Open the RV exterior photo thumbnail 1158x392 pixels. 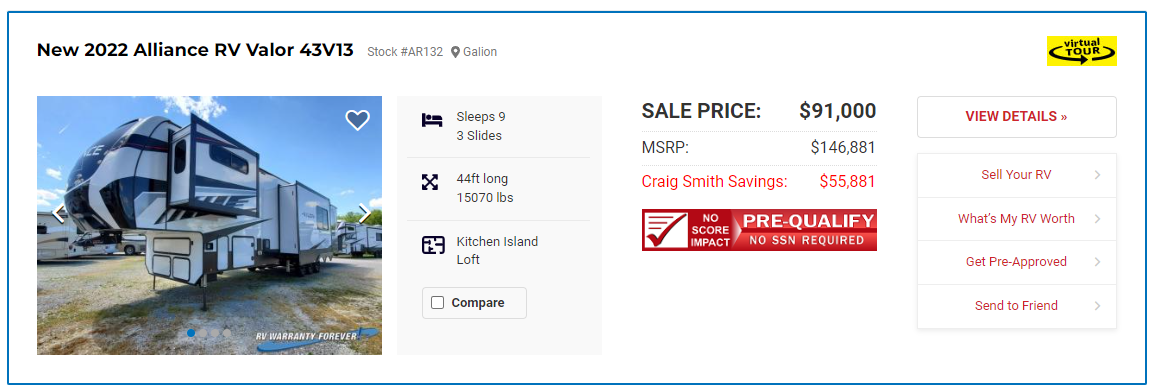tap(209, 225)
